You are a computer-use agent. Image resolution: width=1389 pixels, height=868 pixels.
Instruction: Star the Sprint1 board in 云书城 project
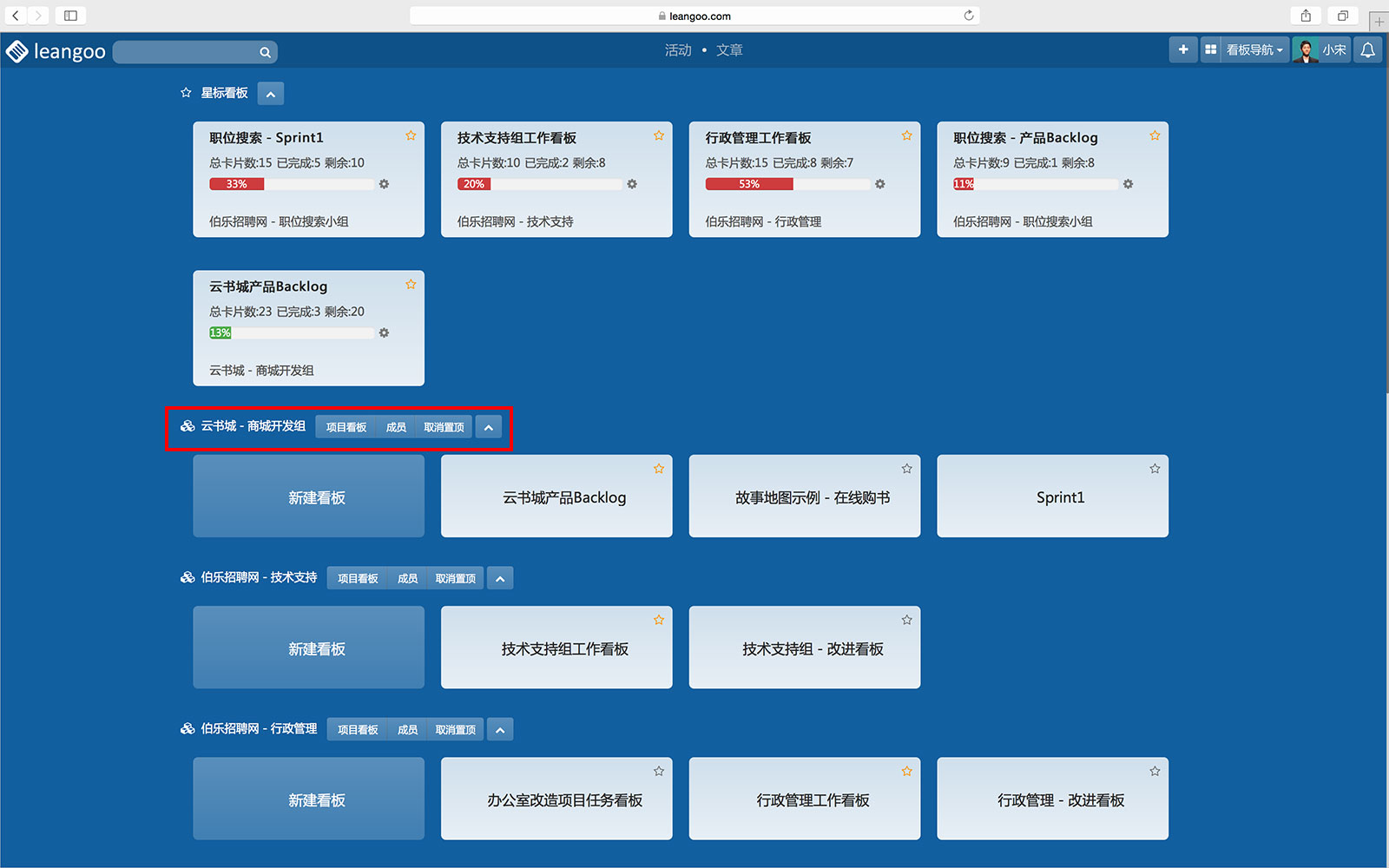point(1155,469)
